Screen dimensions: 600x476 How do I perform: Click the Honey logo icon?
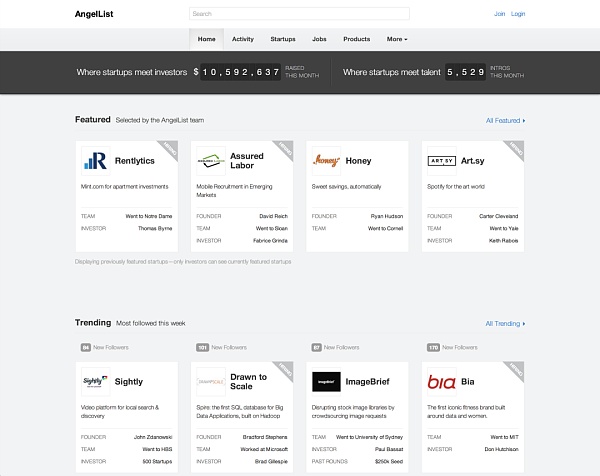(x=326, y=161)
